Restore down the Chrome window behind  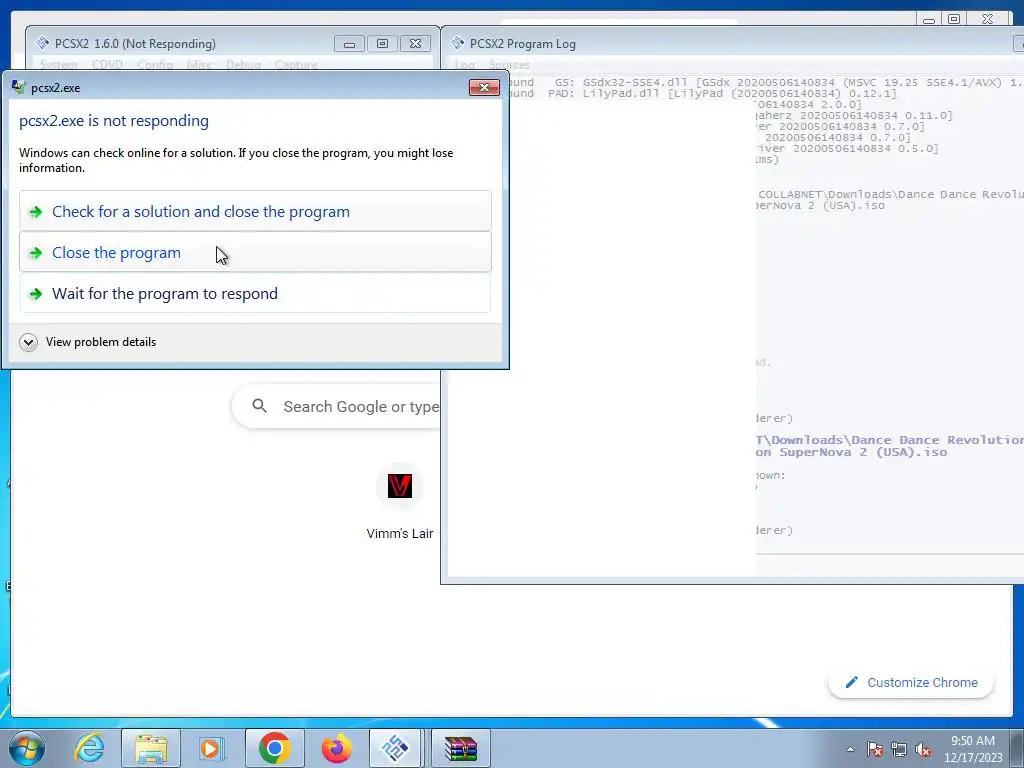(954, 20)
